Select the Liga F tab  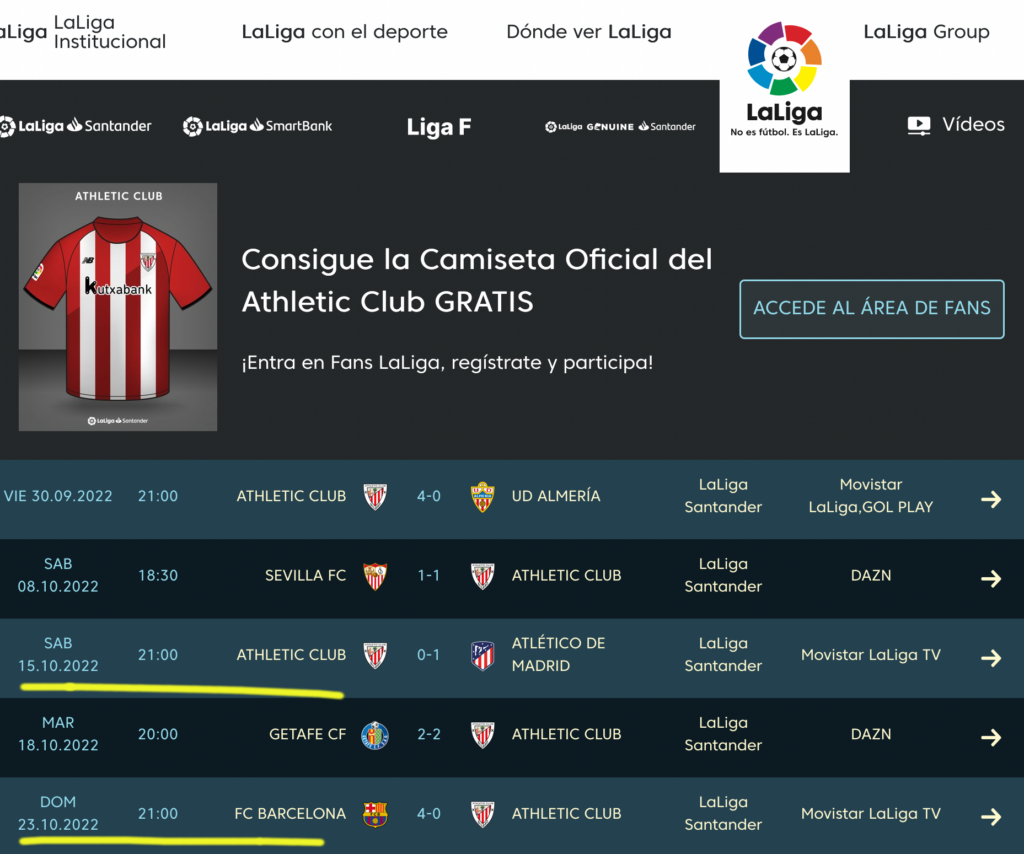tap(438, 127)
